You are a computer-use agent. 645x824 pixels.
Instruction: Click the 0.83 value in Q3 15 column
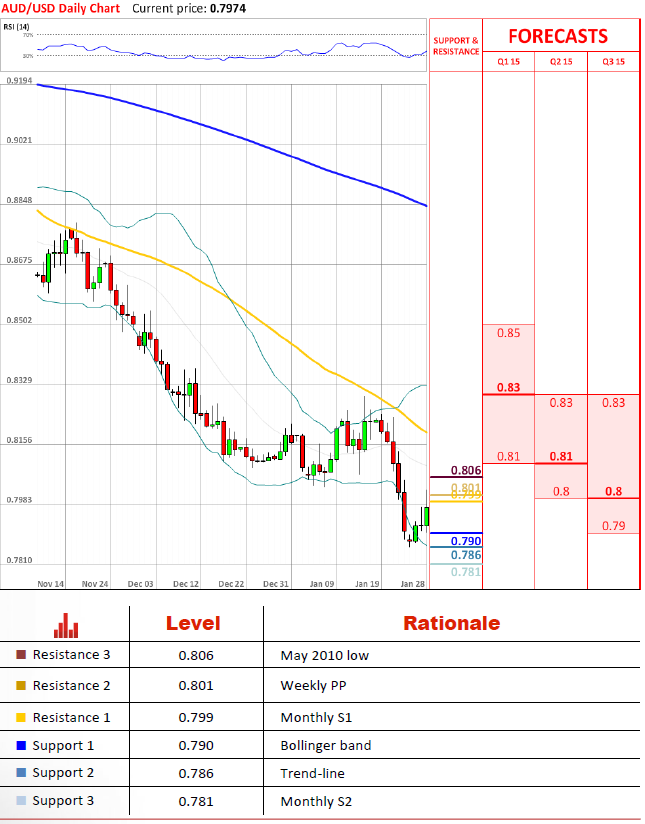[613, 403]
